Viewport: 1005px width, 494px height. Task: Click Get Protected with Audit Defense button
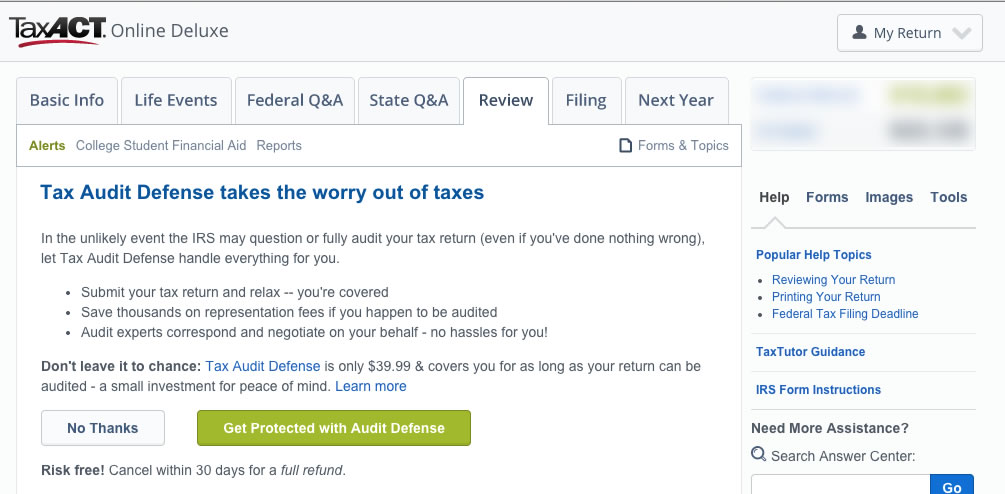[334, 428]
